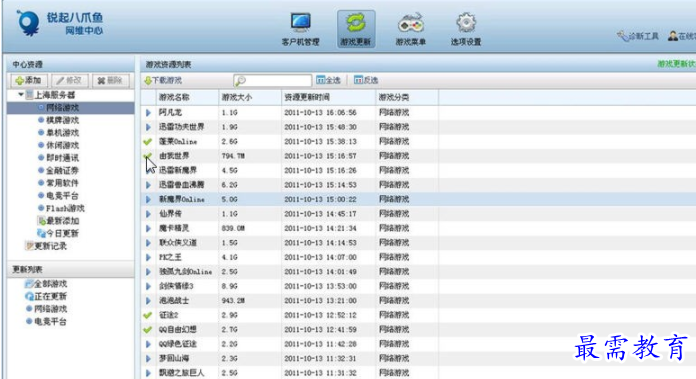
Task: Click timestamp 2011-10-13 16:06:56
Action: click(x=320, y=113)
